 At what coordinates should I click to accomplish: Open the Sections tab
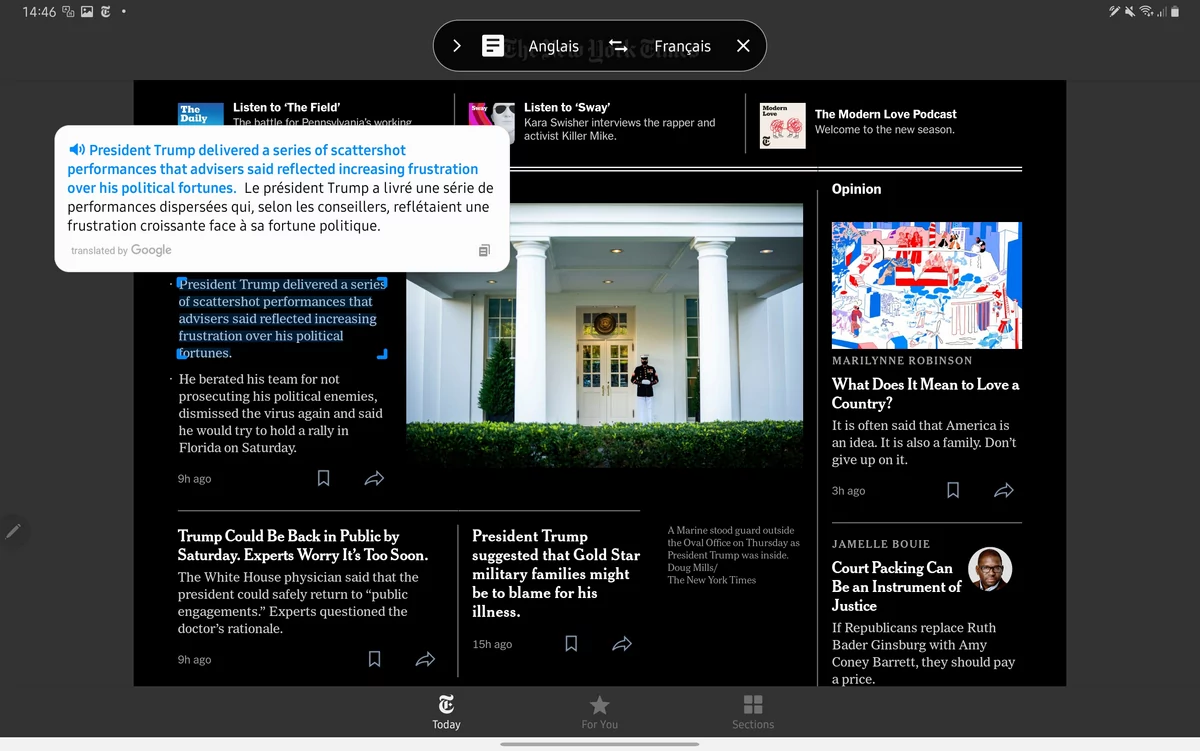753,712
